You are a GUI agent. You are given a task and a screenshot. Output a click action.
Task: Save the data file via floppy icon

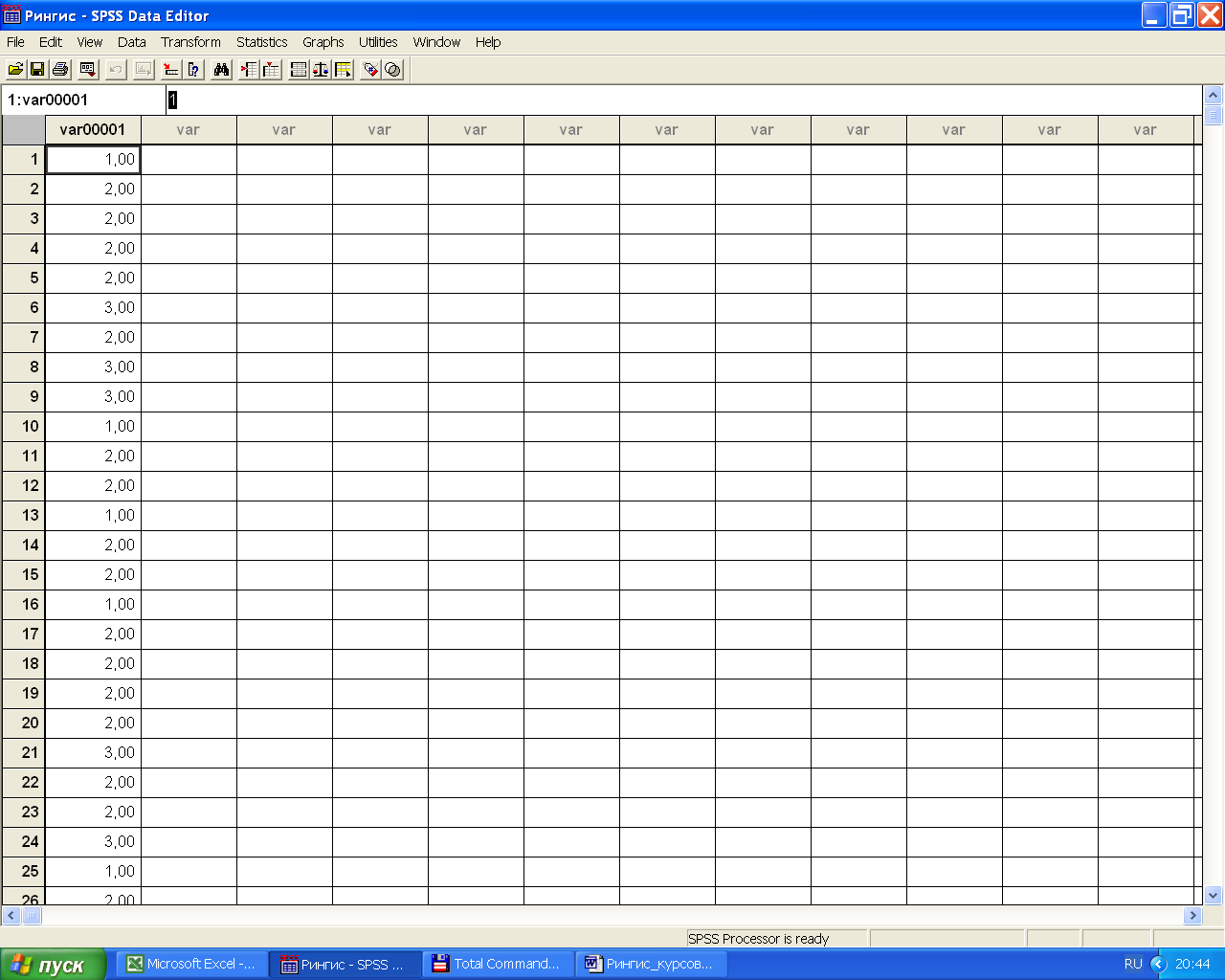coord(37,69)
